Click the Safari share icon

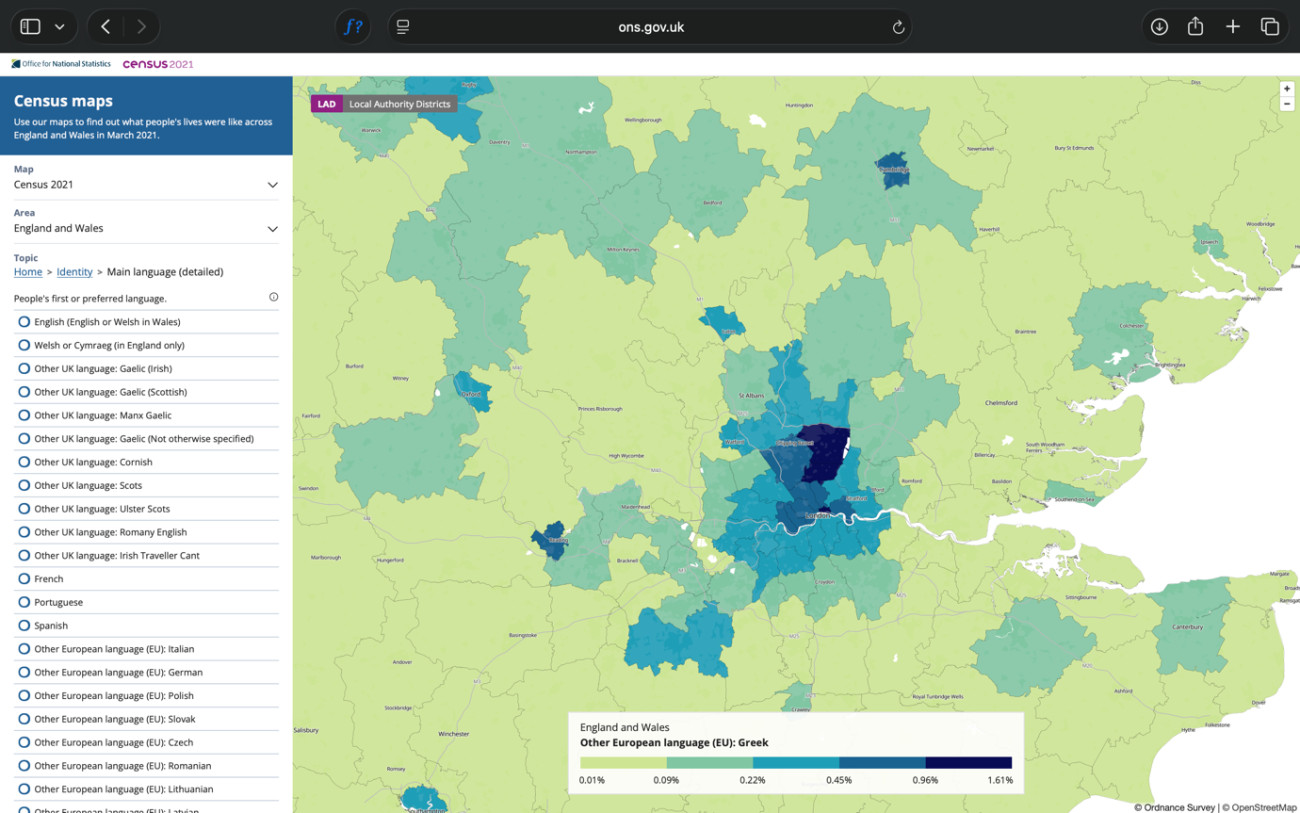click(1195, 27)
